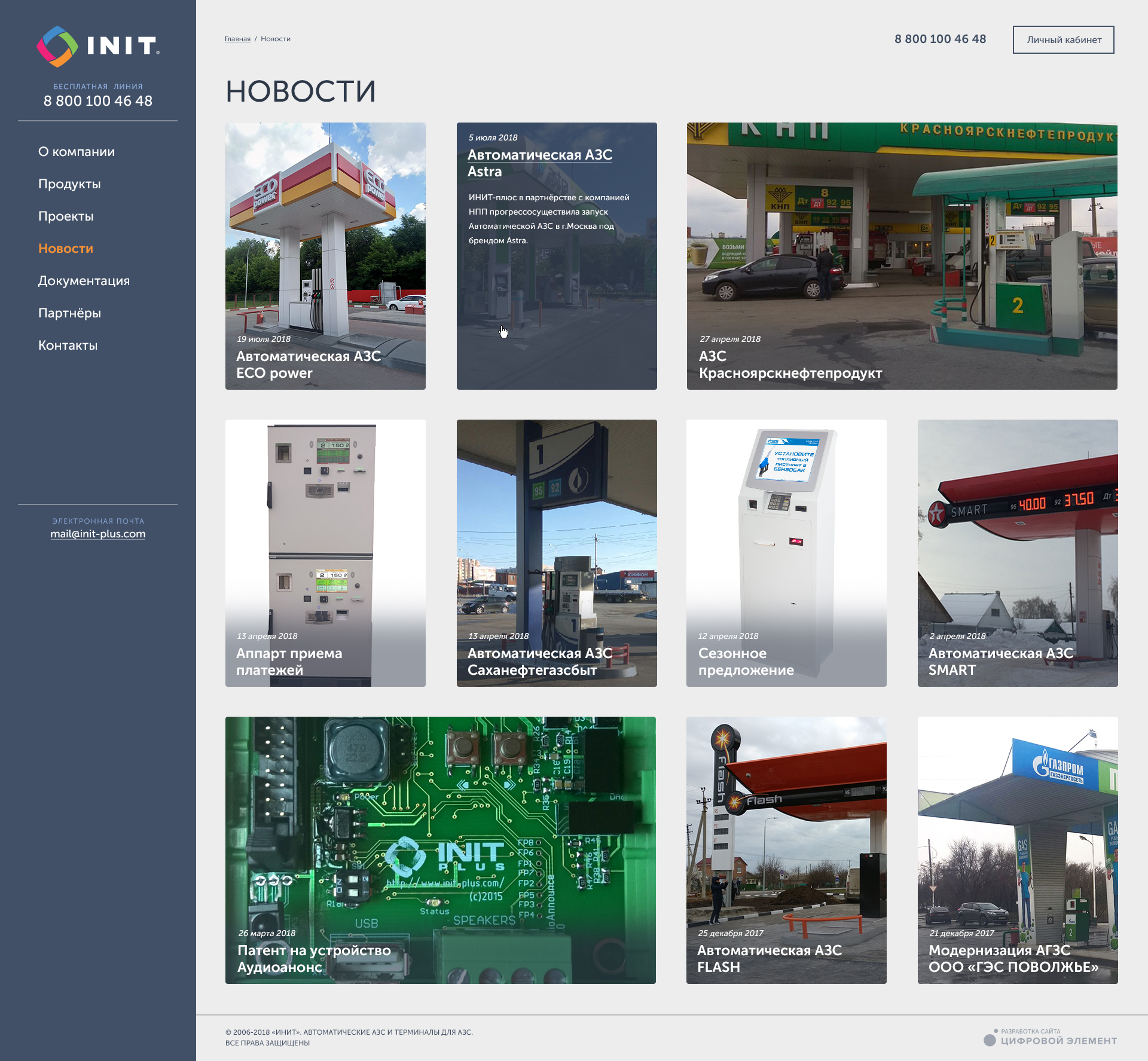Open the О компании menu item
This screenshot has height=1061, width=1148.
77,152
